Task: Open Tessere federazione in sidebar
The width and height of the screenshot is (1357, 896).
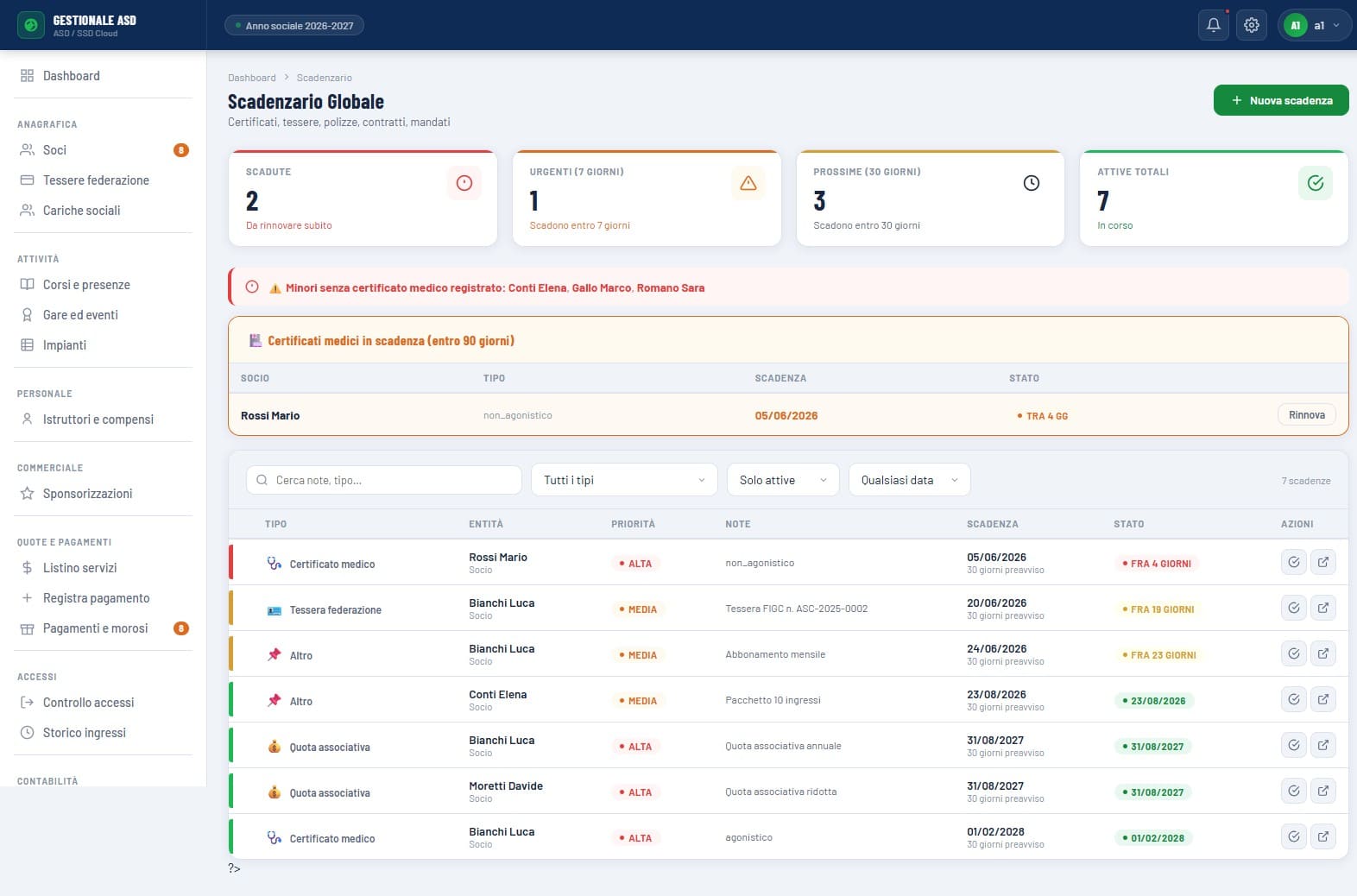Action: coord(104,180)
